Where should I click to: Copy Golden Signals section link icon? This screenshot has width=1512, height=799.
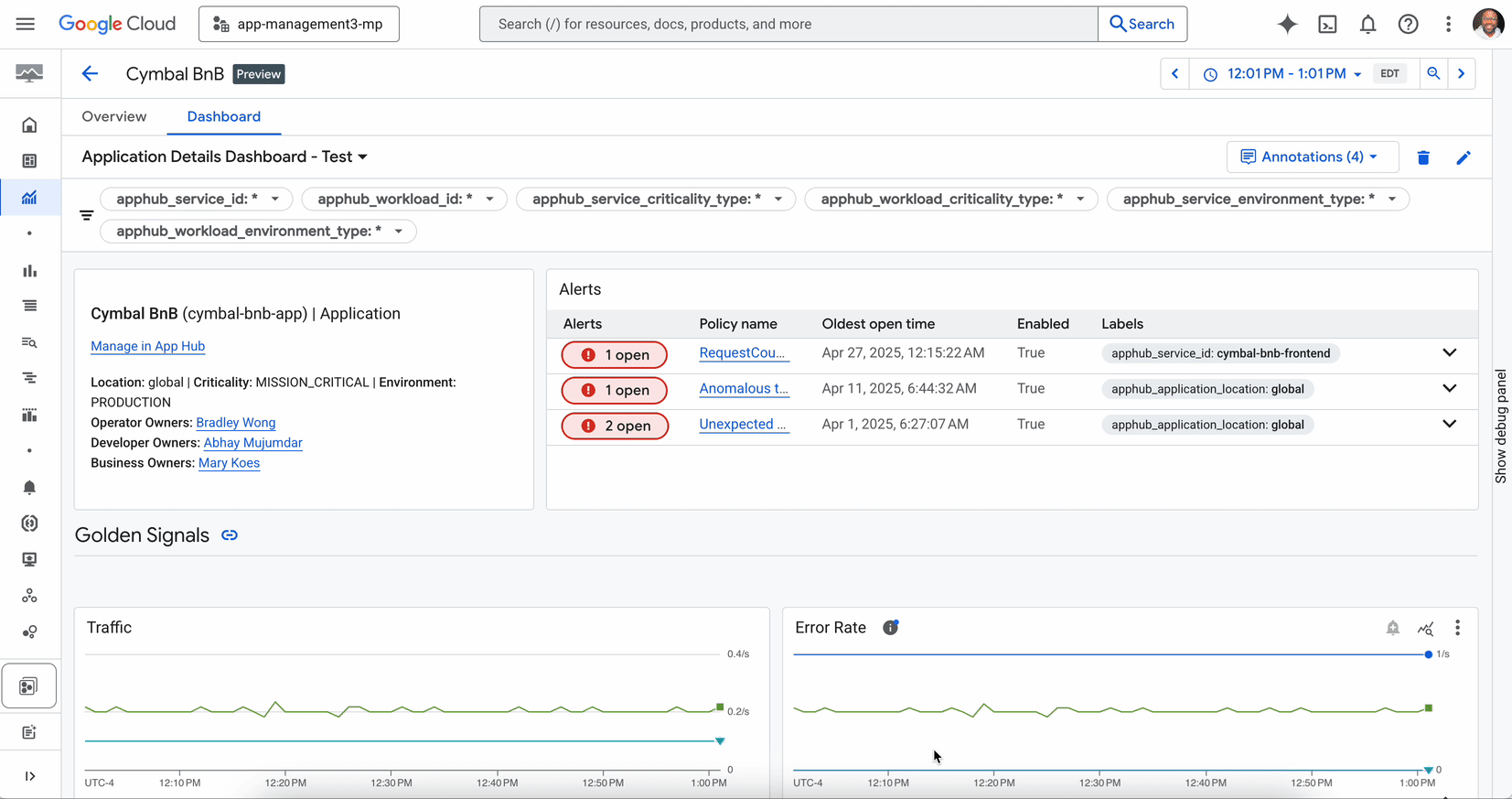click(230, 535)
